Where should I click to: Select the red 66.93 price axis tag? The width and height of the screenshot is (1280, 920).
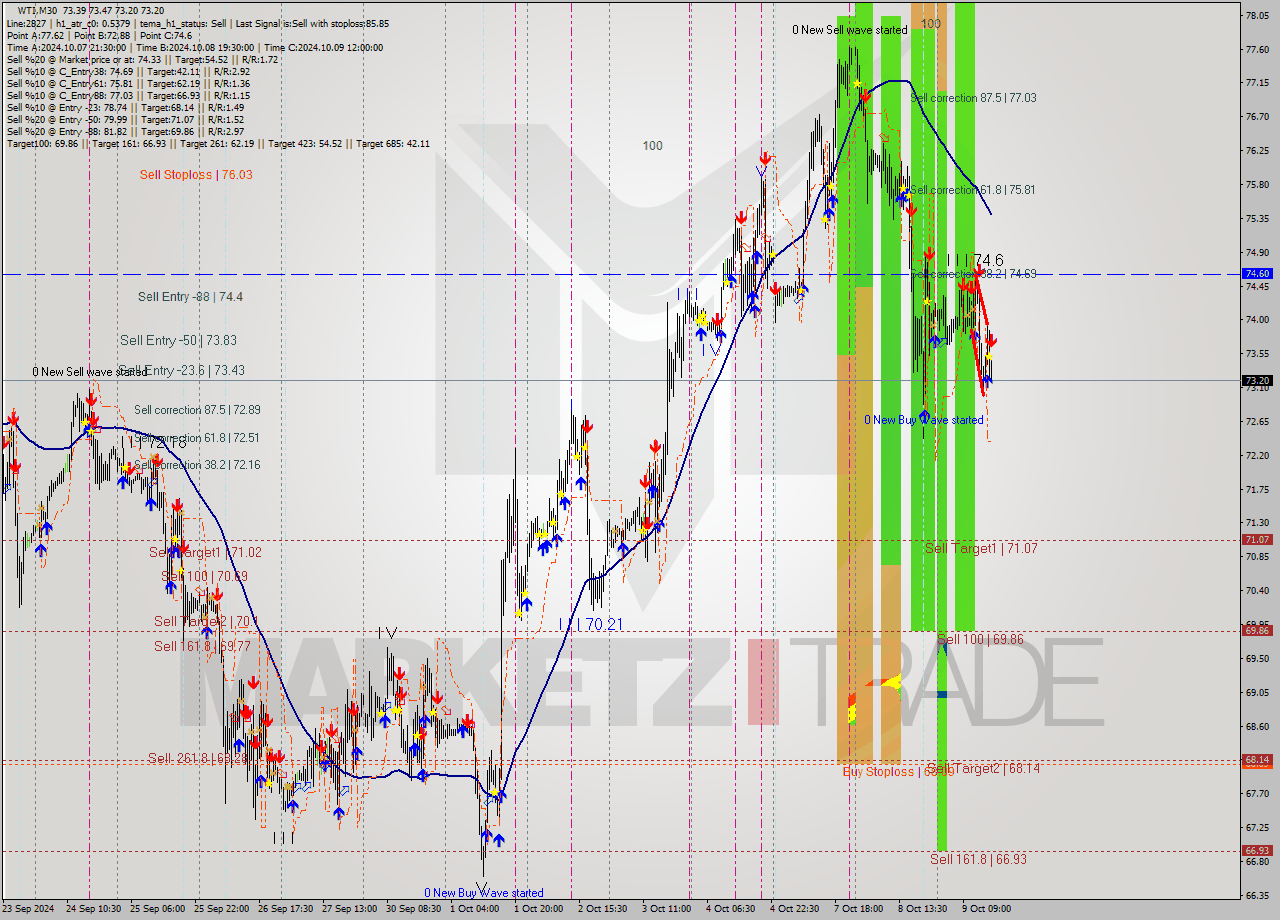[1257, 850]
